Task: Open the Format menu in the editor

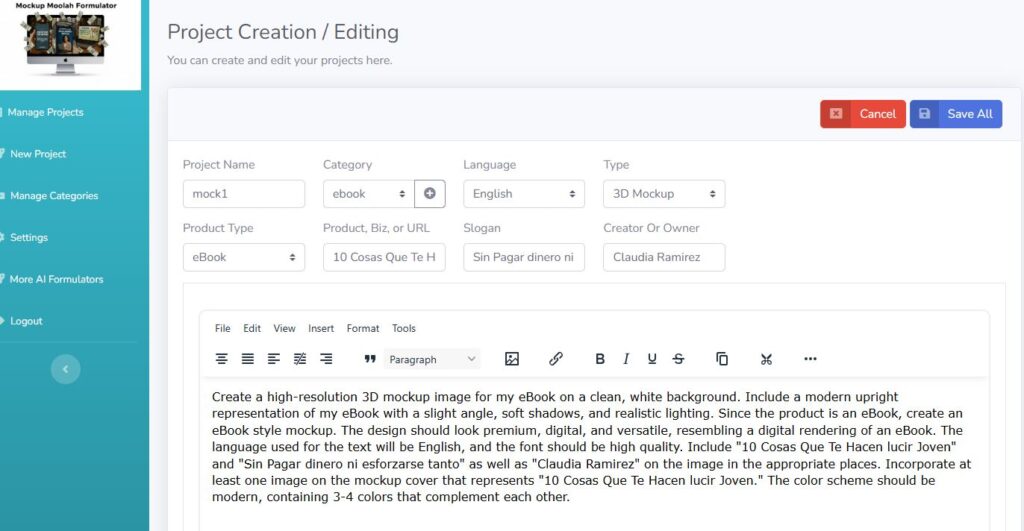Action: (x=362, y=329)
